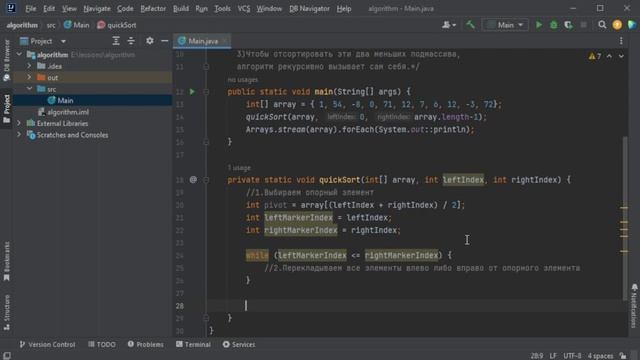
Task: Open the Services tool window
Action: 239,344
